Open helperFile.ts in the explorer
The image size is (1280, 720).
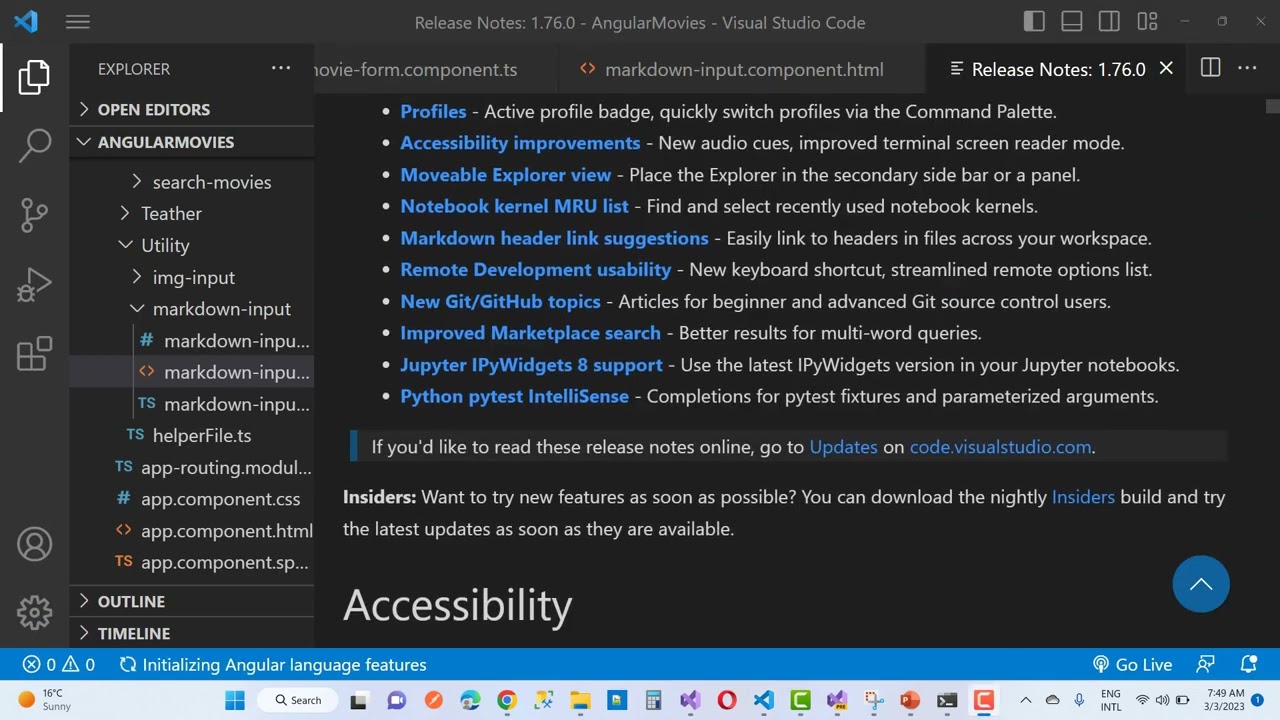[x=201, y=436]
